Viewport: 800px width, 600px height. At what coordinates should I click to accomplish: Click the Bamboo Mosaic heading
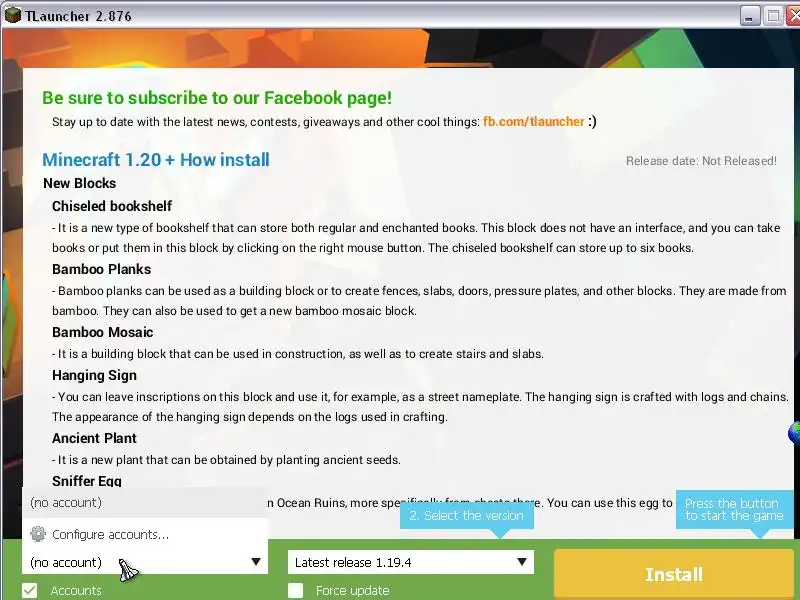pos(103,332)
